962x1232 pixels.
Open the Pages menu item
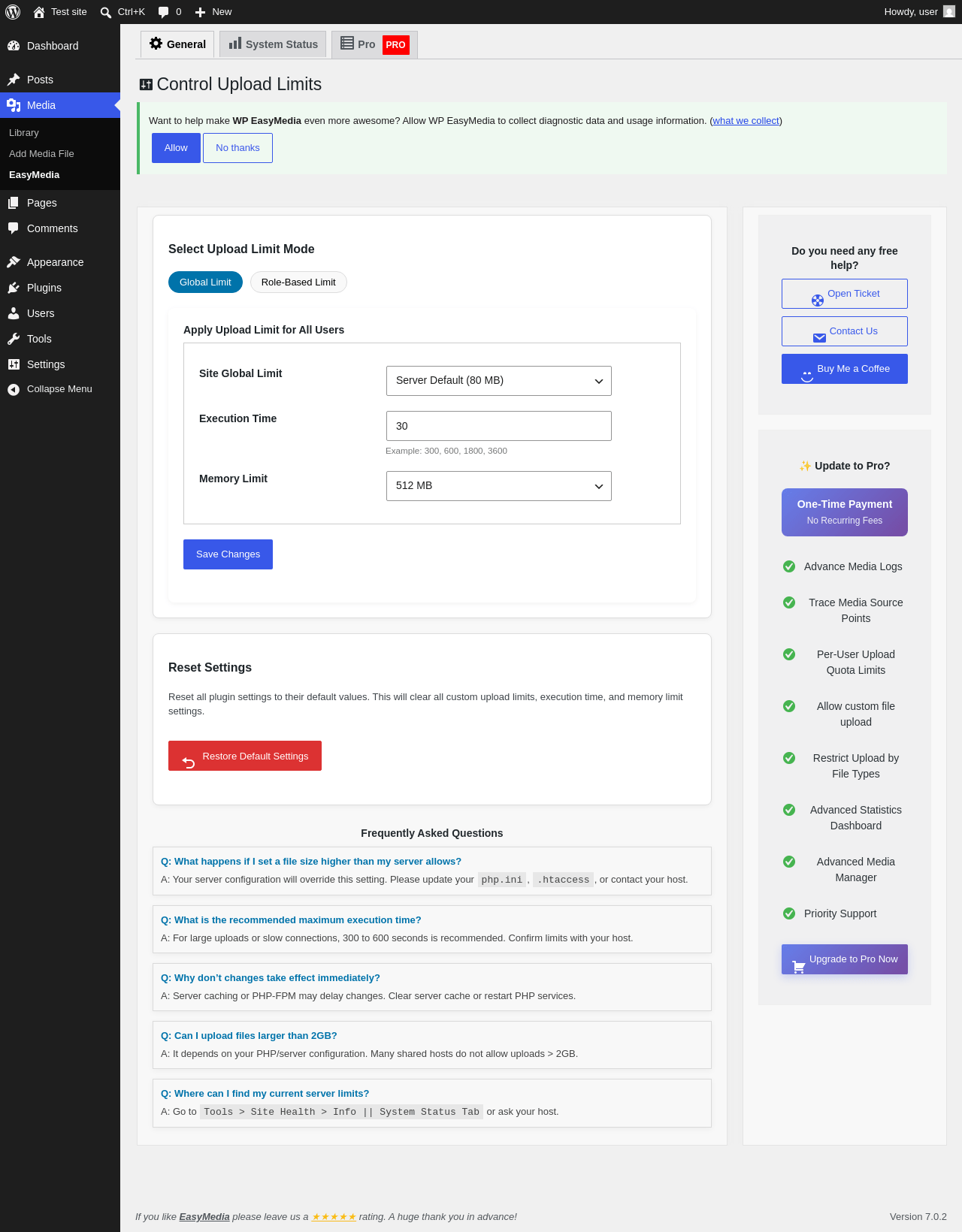(x=60, y=203)
